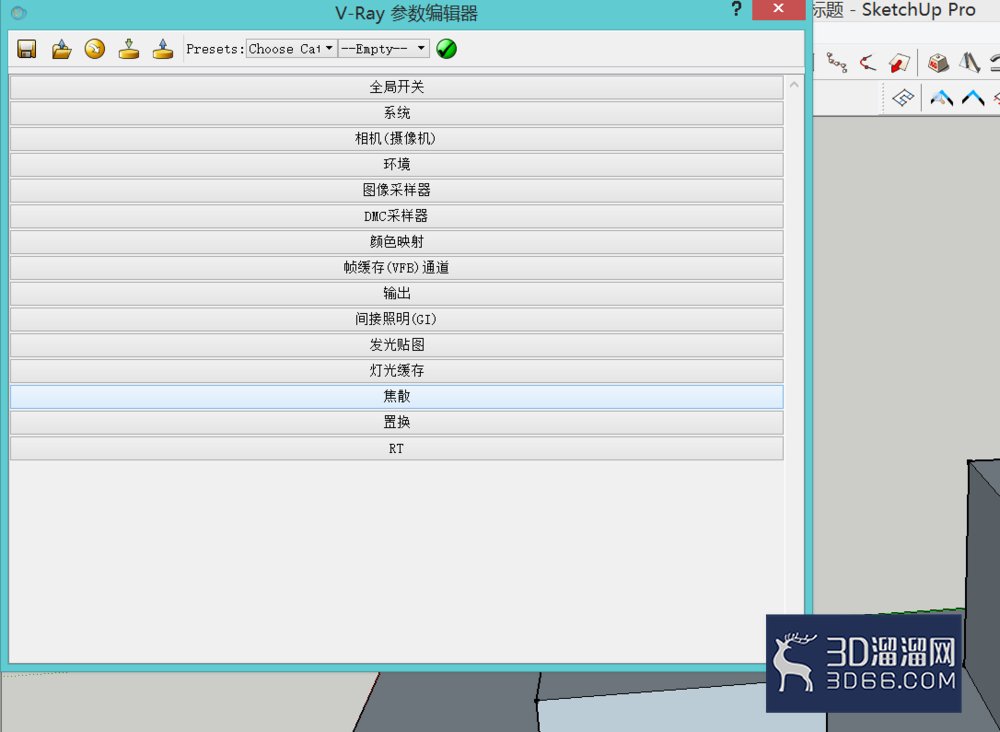Viewport: 1000px width, 732px height.
Task: Click the floppy disk save icon in V-Ray editor
Action: [x=27, y=49]
